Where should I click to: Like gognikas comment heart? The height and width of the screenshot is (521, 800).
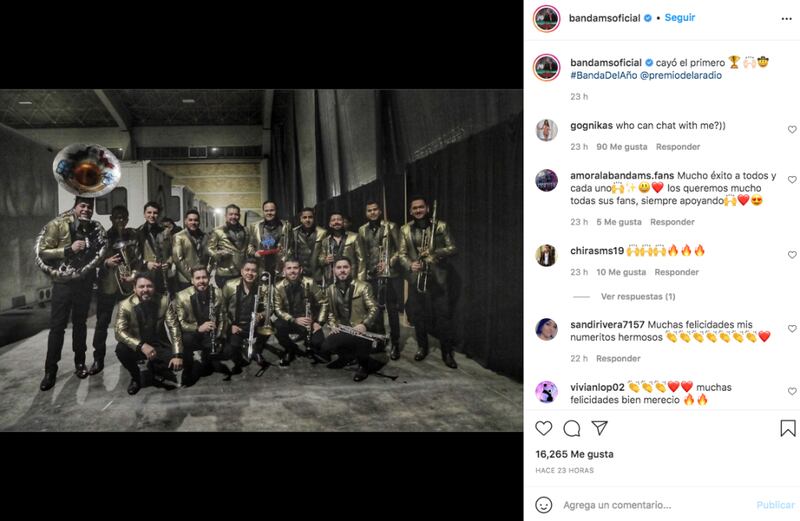point(792,130)
